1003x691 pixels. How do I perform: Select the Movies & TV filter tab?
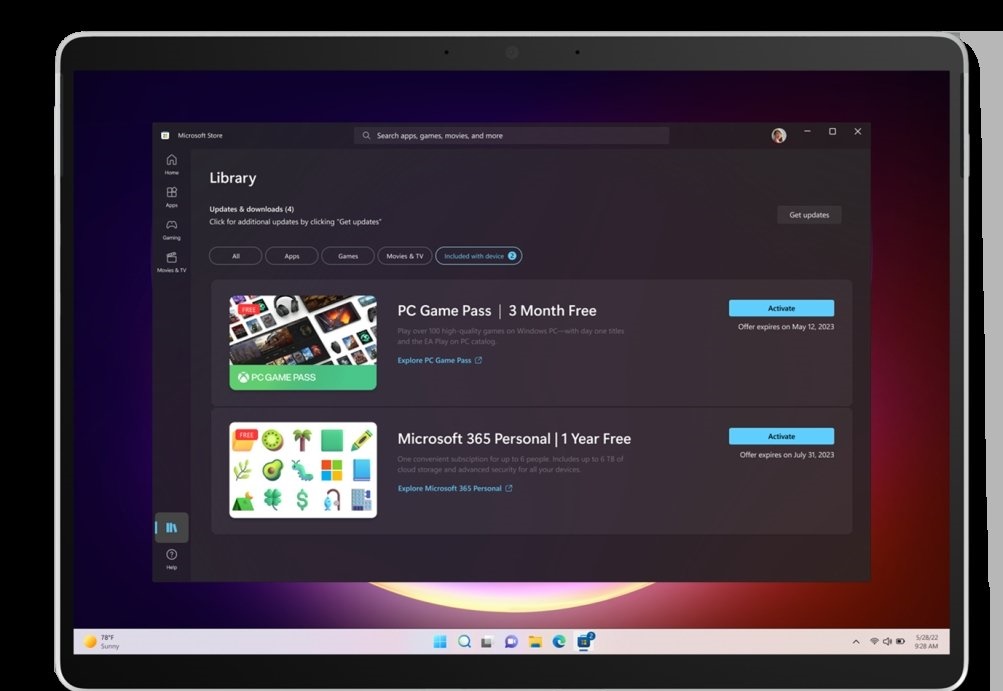405,256
